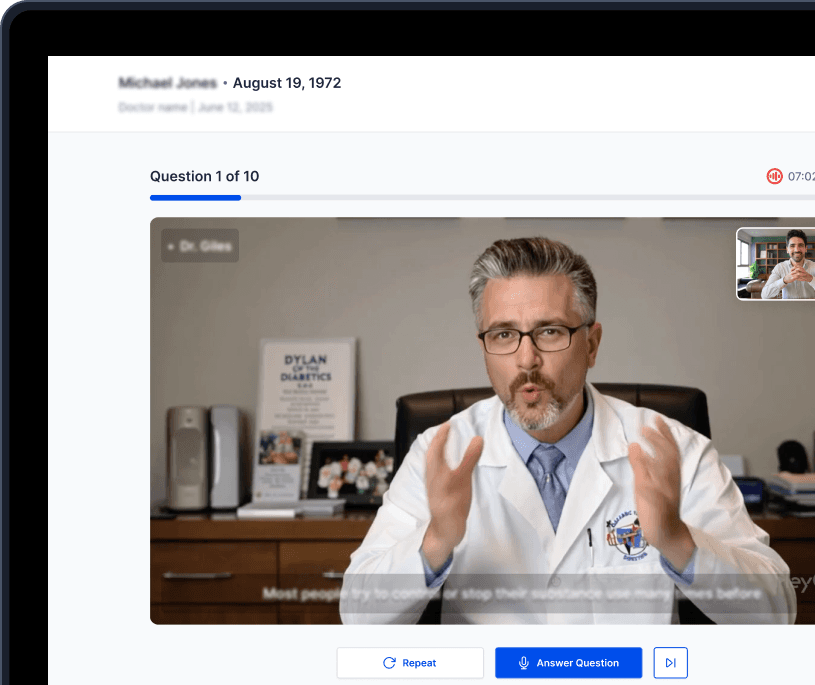
Task: Click the birth date August 19, 1972
Action: click(x=287, y=83)
